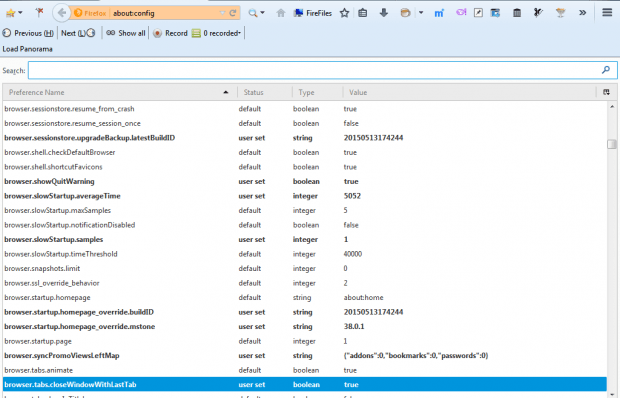The height and width of the screenshot is (398, 620).
Task: Select browser.shell.checkDefaultBrowser preference
Action: click(x=305, y=153)
